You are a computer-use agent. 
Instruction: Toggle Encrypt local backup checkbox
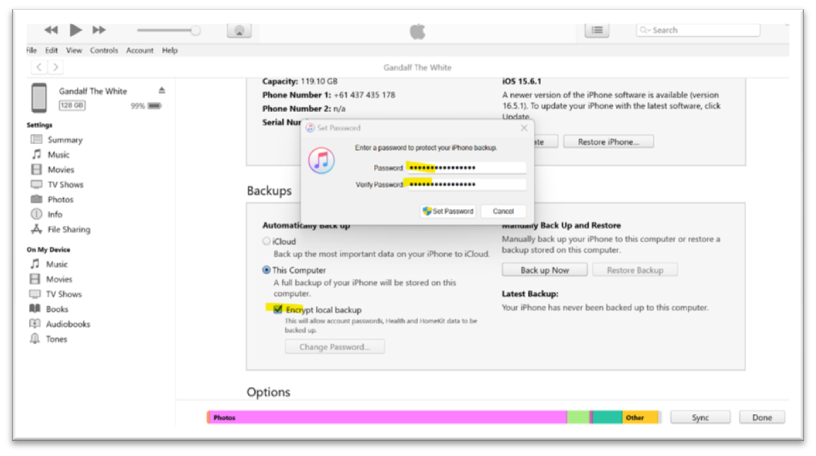[x=278, y=310]
